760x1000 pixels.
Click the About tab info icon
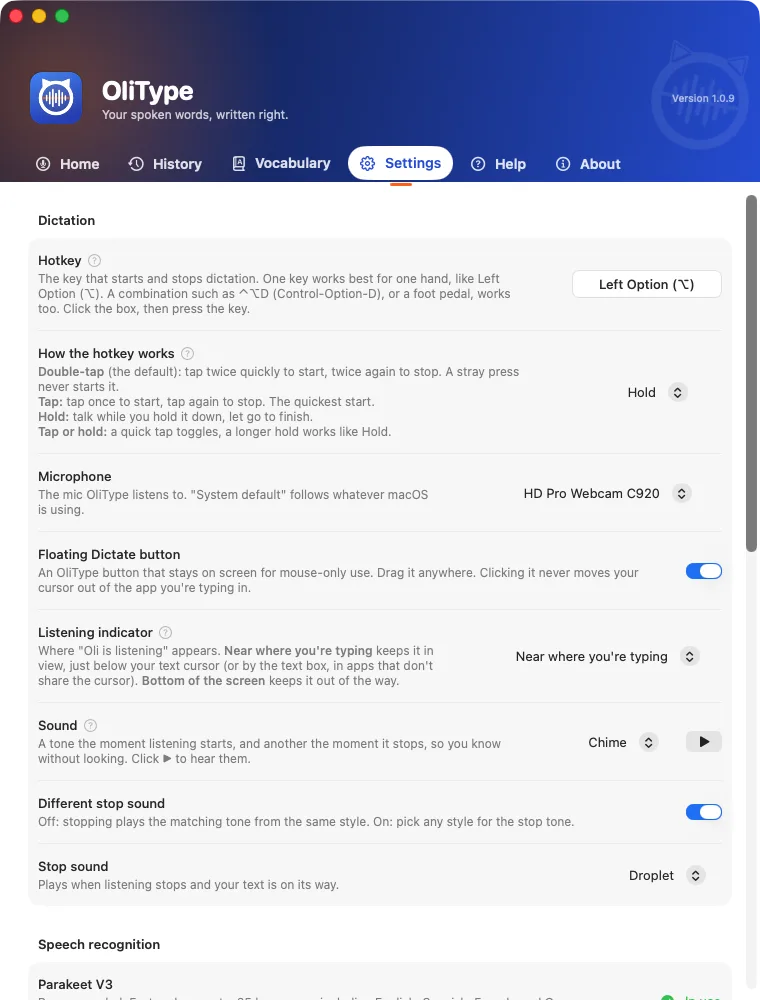563,164
